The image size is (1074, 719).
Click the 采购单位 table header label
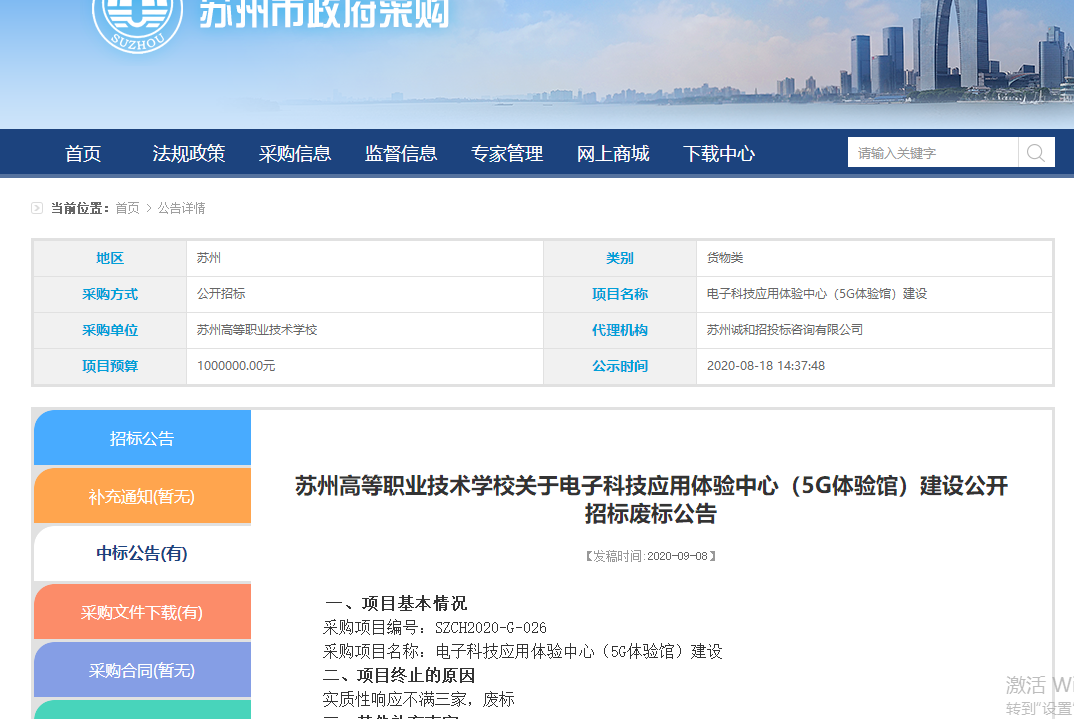point(110,330)
